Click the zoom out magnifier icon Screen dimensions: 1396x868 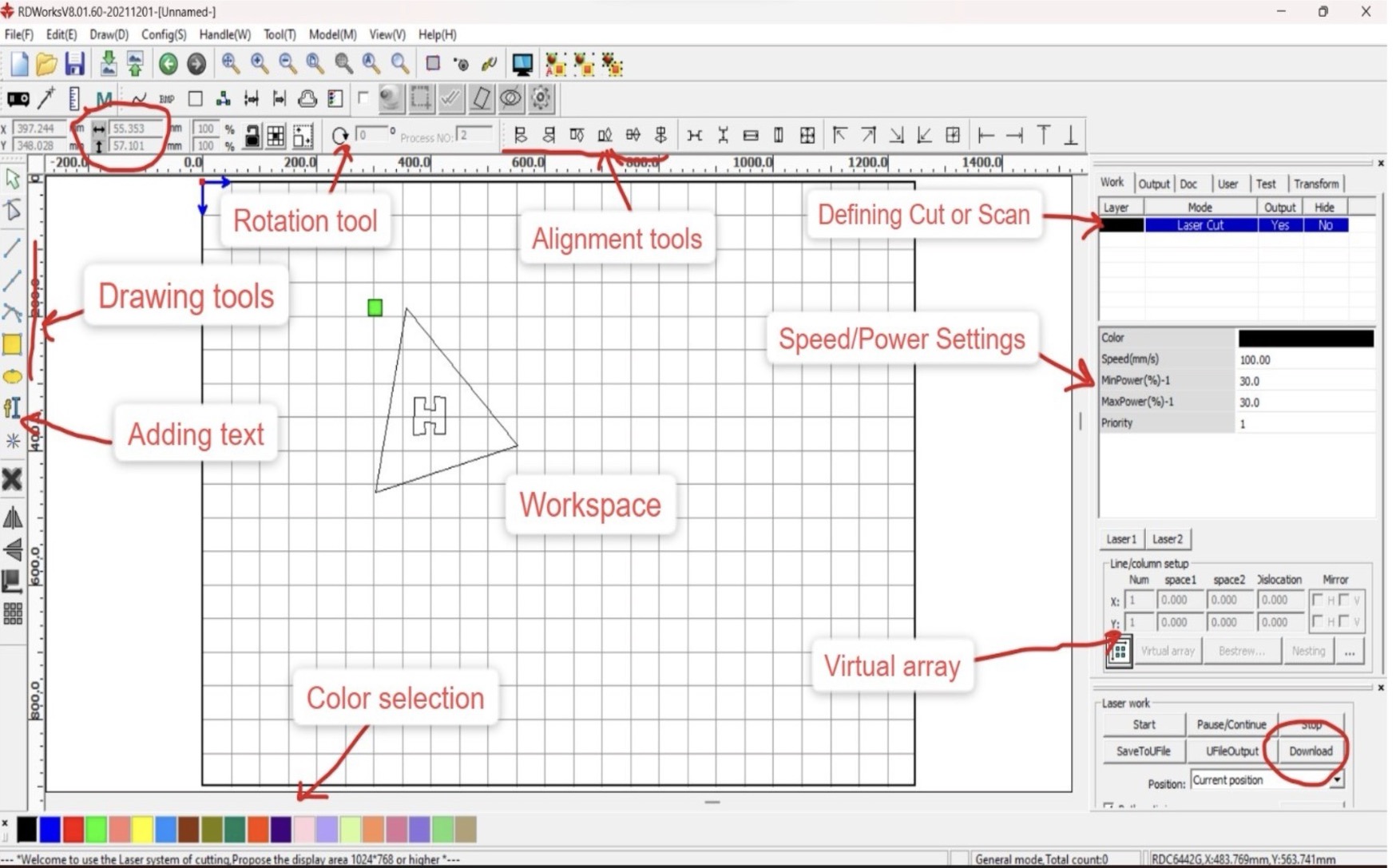pos(288,63)
